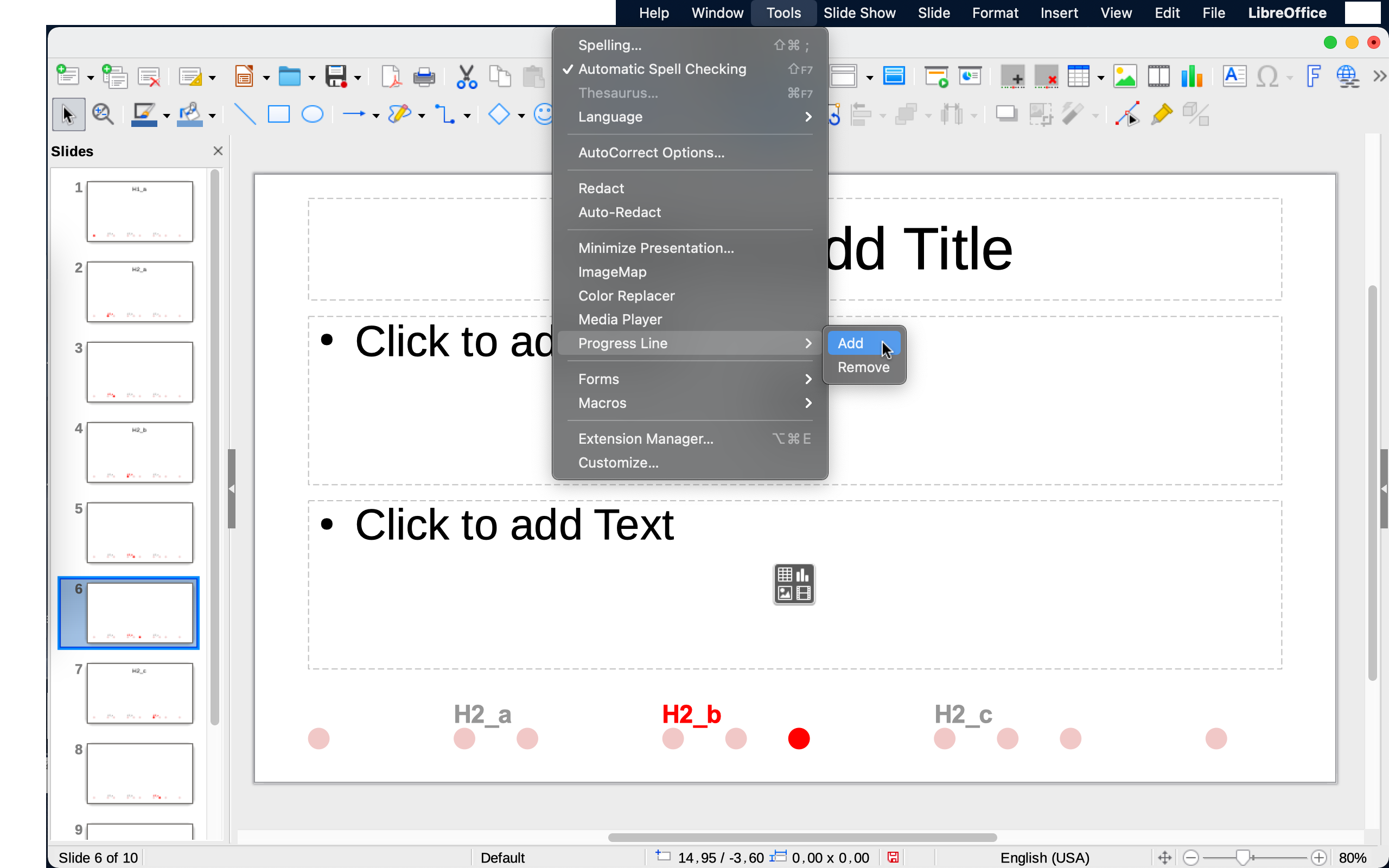Screen dimensions: 1389x868
Task: Click the Insert Chart icon
Action: pyautogui.click(x=1192, y=76)
